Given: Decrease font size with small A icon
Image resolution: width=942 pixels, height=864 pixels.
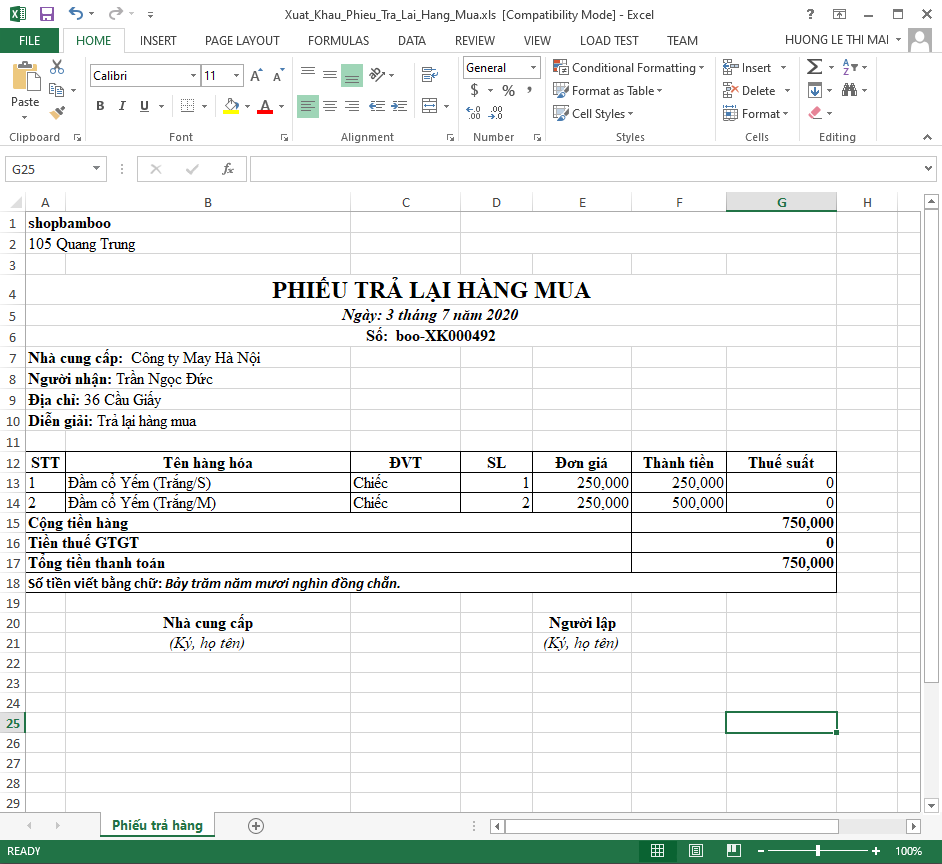Looking at the screenshot, I should [x=278, y=76].
